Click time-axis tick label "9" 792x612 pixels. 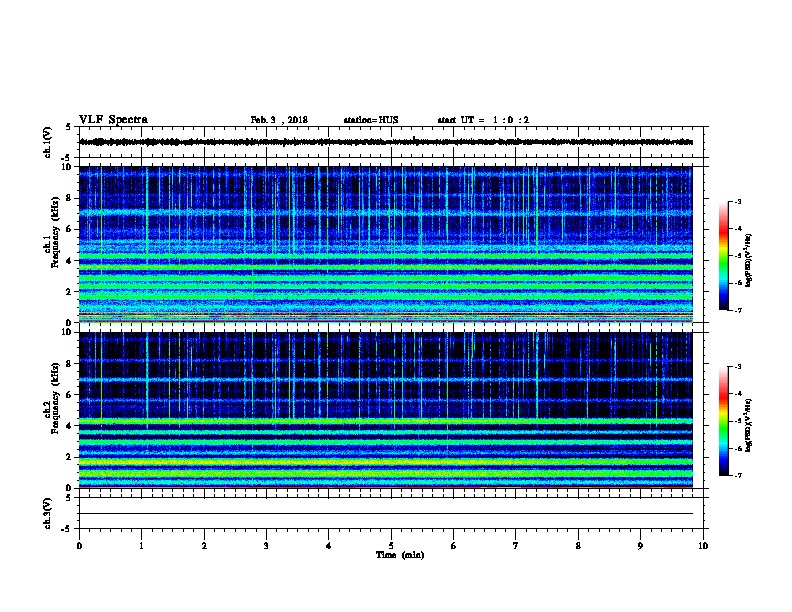point(640,546)
